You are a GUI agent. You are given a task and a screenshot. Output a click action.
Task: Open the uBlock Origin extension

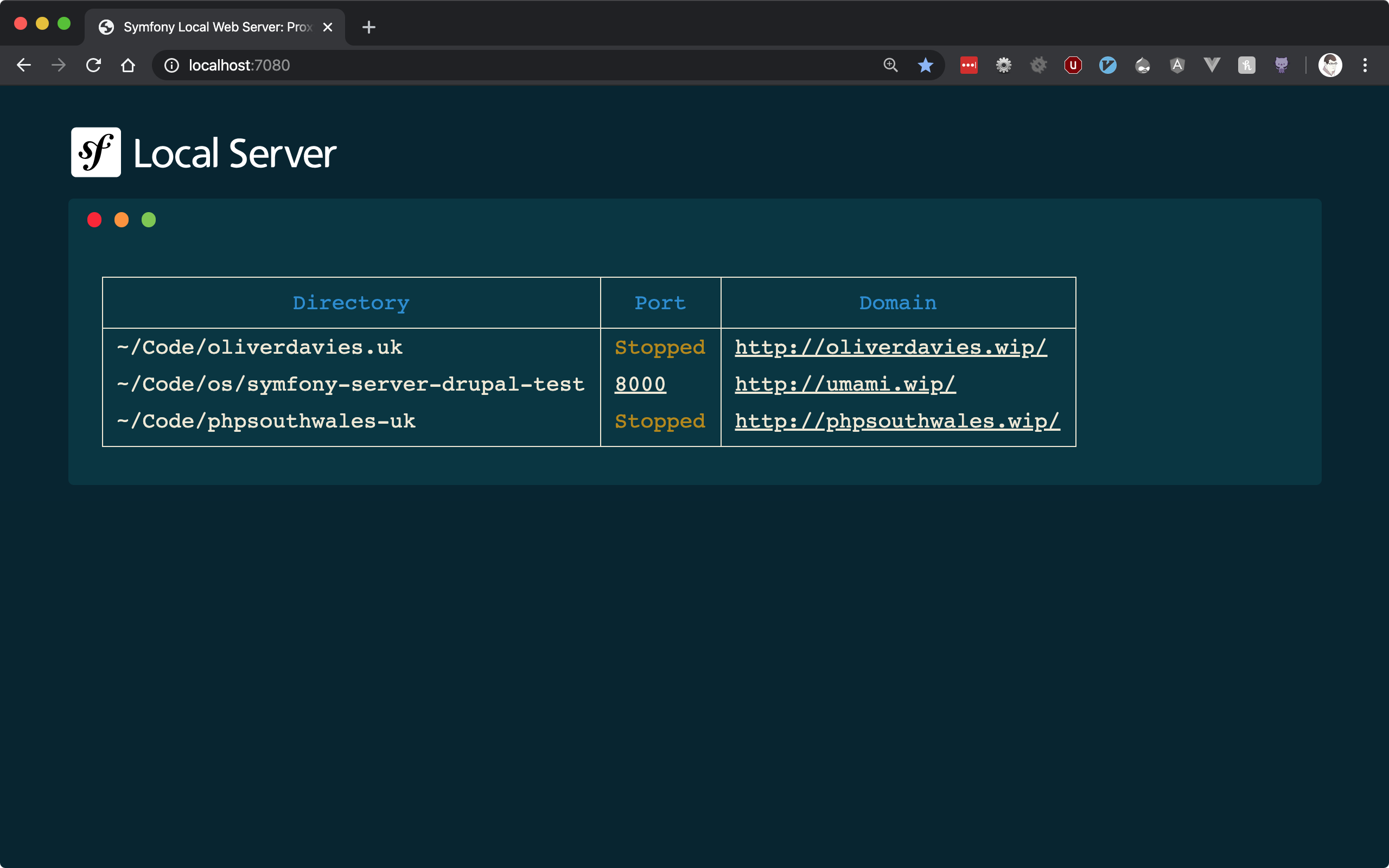click(1073, 65)
